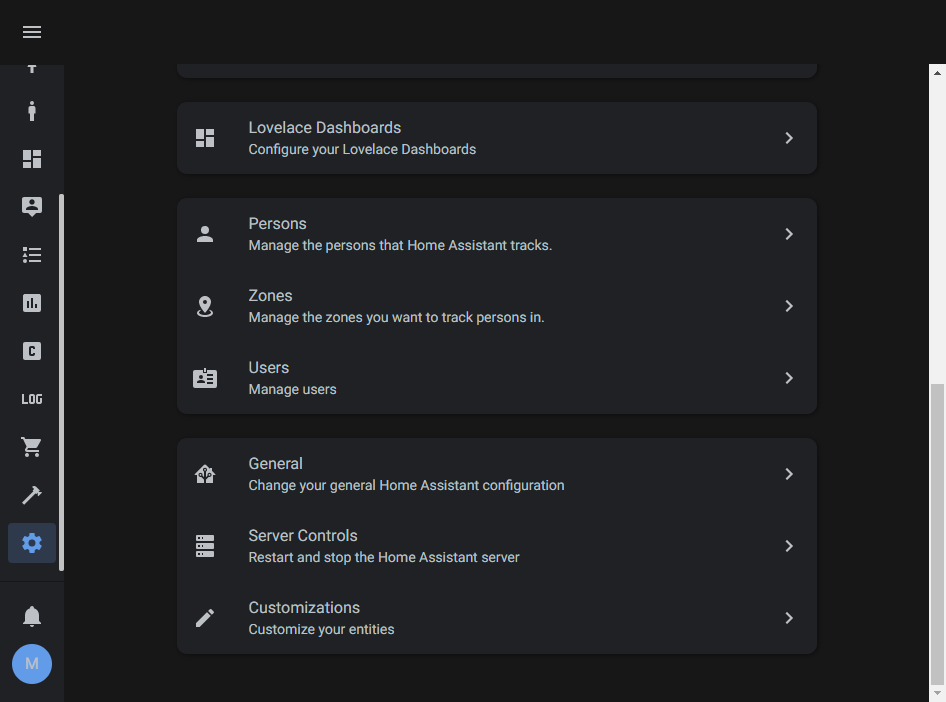This screenshot has height=702, width=946.
Task: Click the Zones map-pin icon
Action: (x=205, y=306)
